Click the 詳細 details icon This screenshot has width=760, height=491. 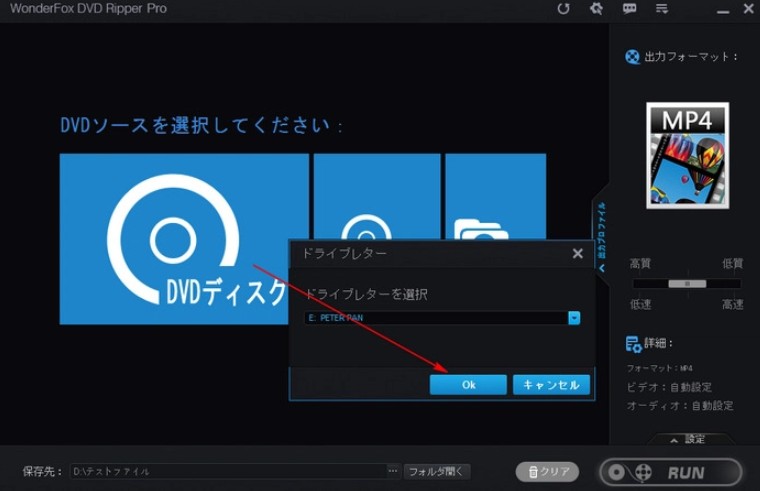633,344
